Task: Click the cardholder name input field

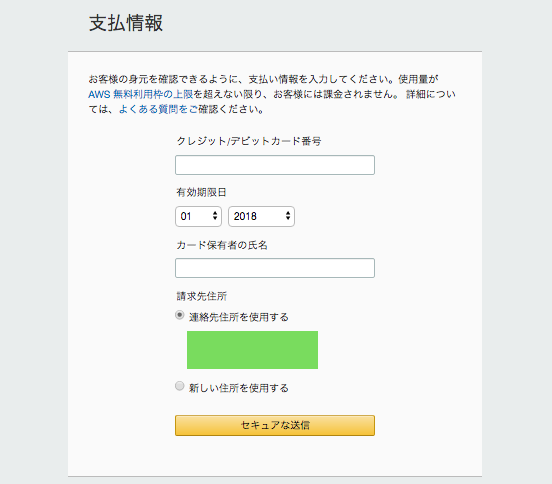Action: click(x=275, y=268)
